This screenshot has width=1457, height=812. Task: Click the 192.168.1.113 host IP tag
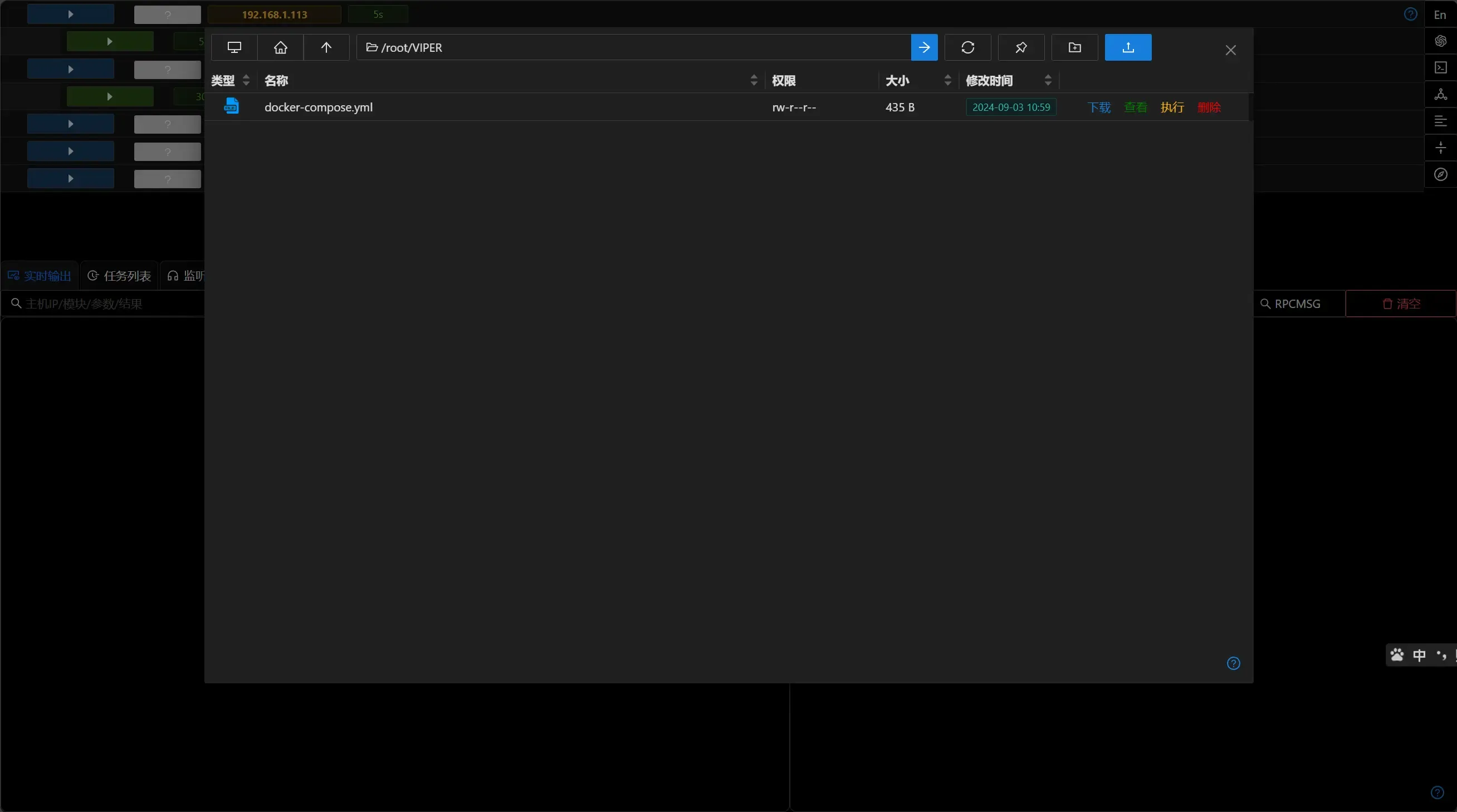(275, 14)
